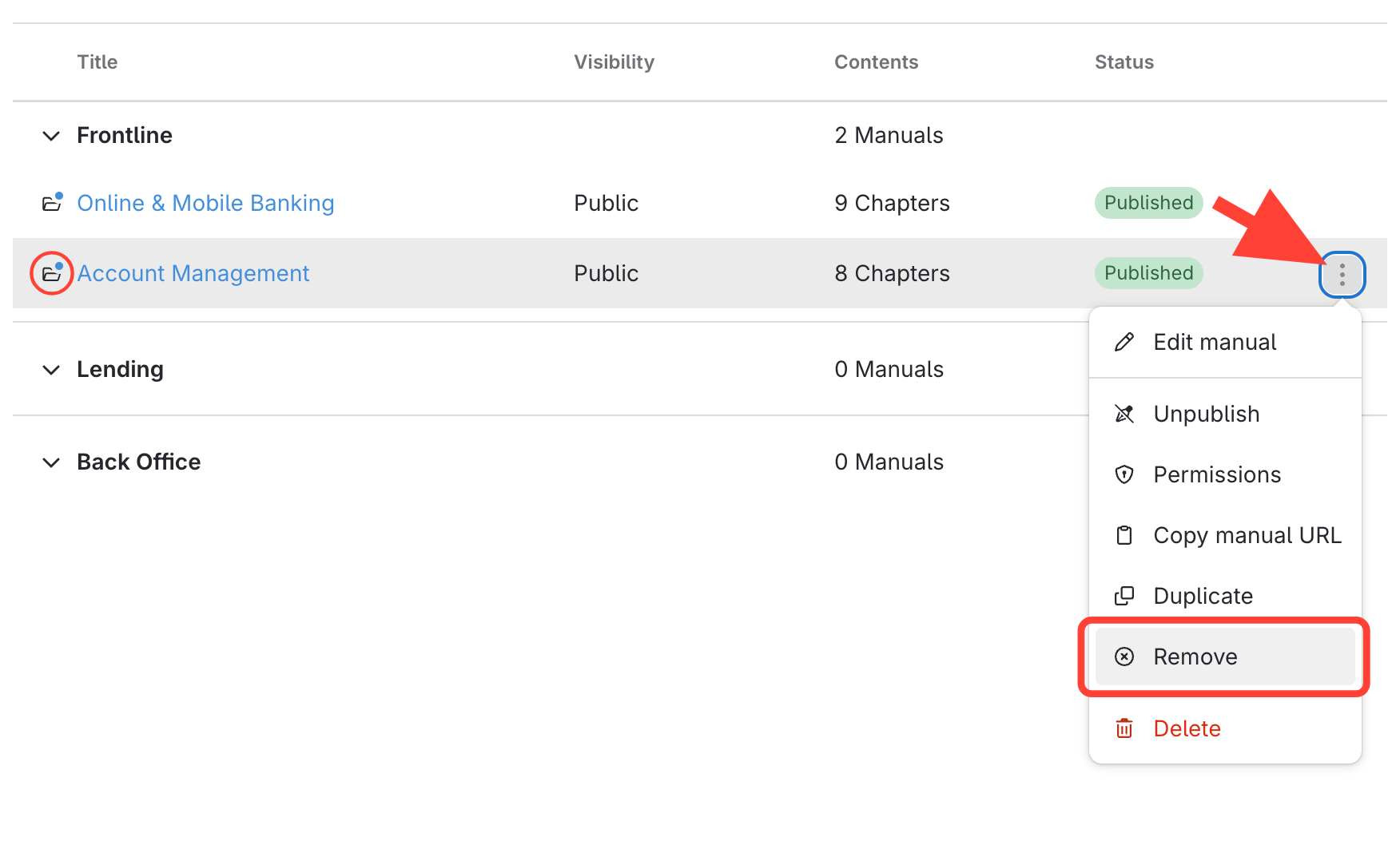Image resolution: width=1400 pixels, height=845 pixels.
Task: Click the clipboard icon for Copy manual URL
Action: [1124, 536]
